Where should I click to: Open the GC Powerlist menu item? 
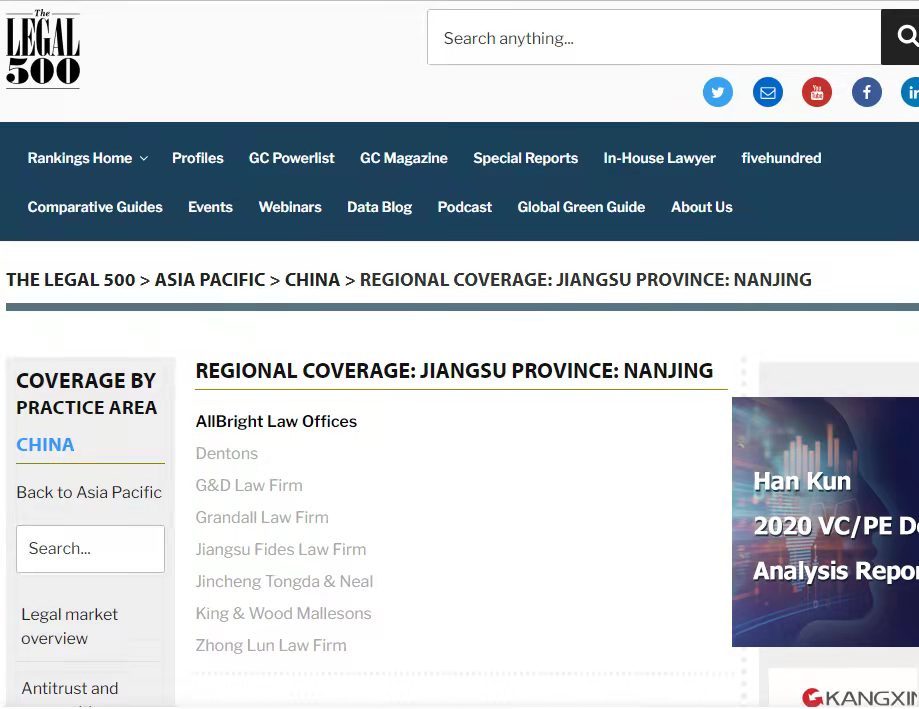tap(291, 158)
